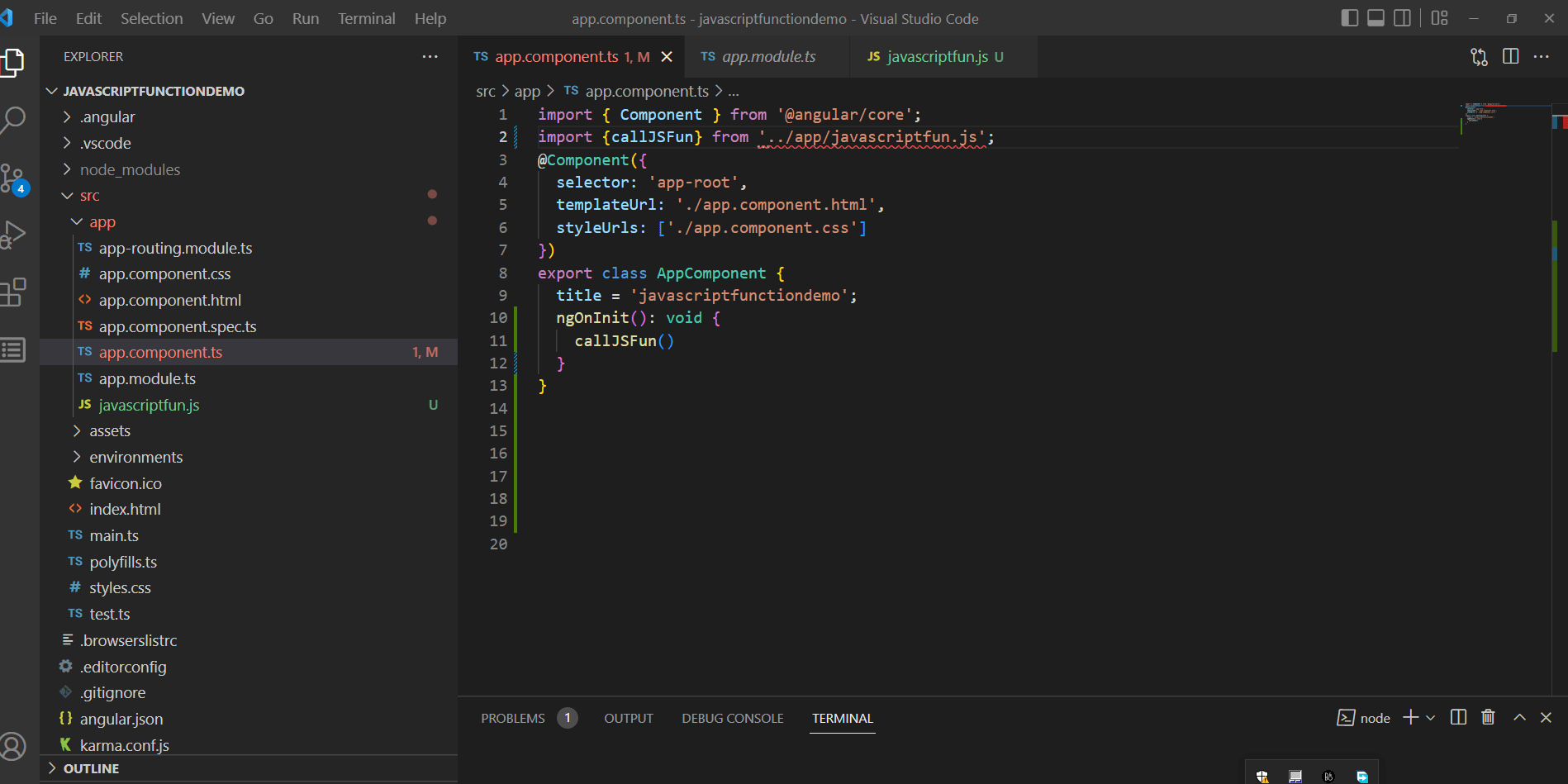Open the Extensions view icon
The width and height of the screenshot is (1568, 784).
tap(14, 292)
